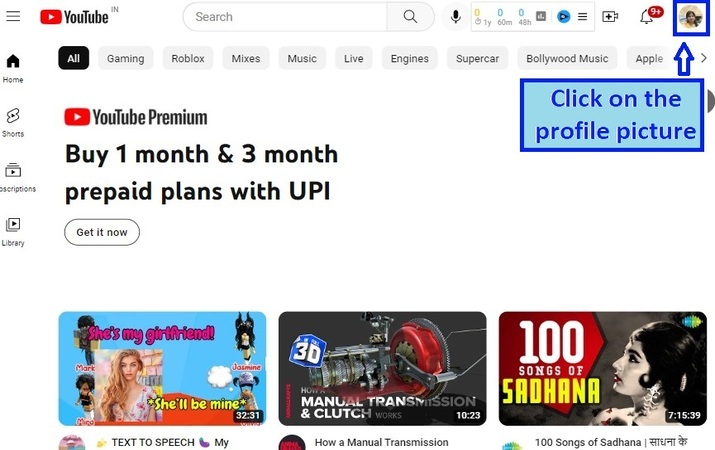Click the search magnifier button

tap(410, 17)
